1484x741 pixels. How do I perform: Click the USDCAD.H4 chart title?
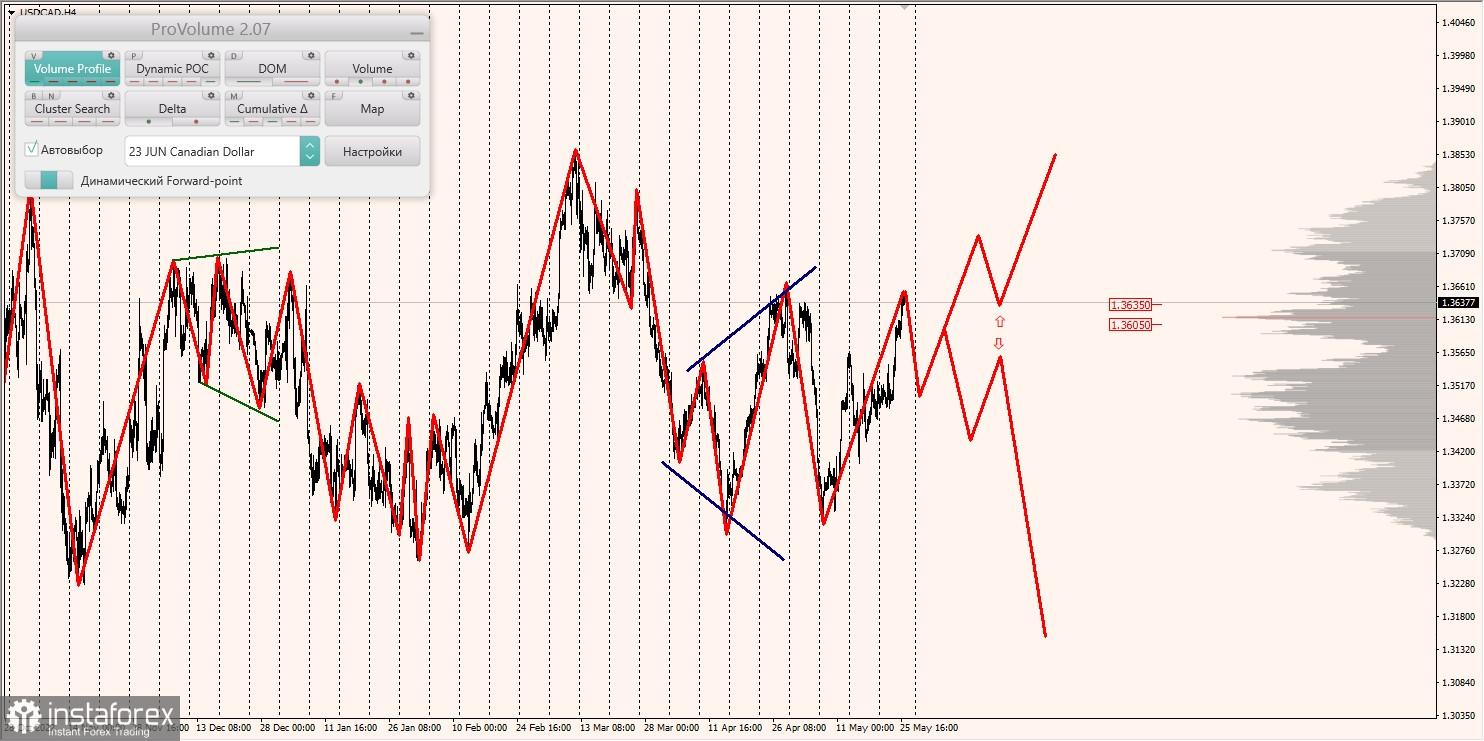(48, 12)
